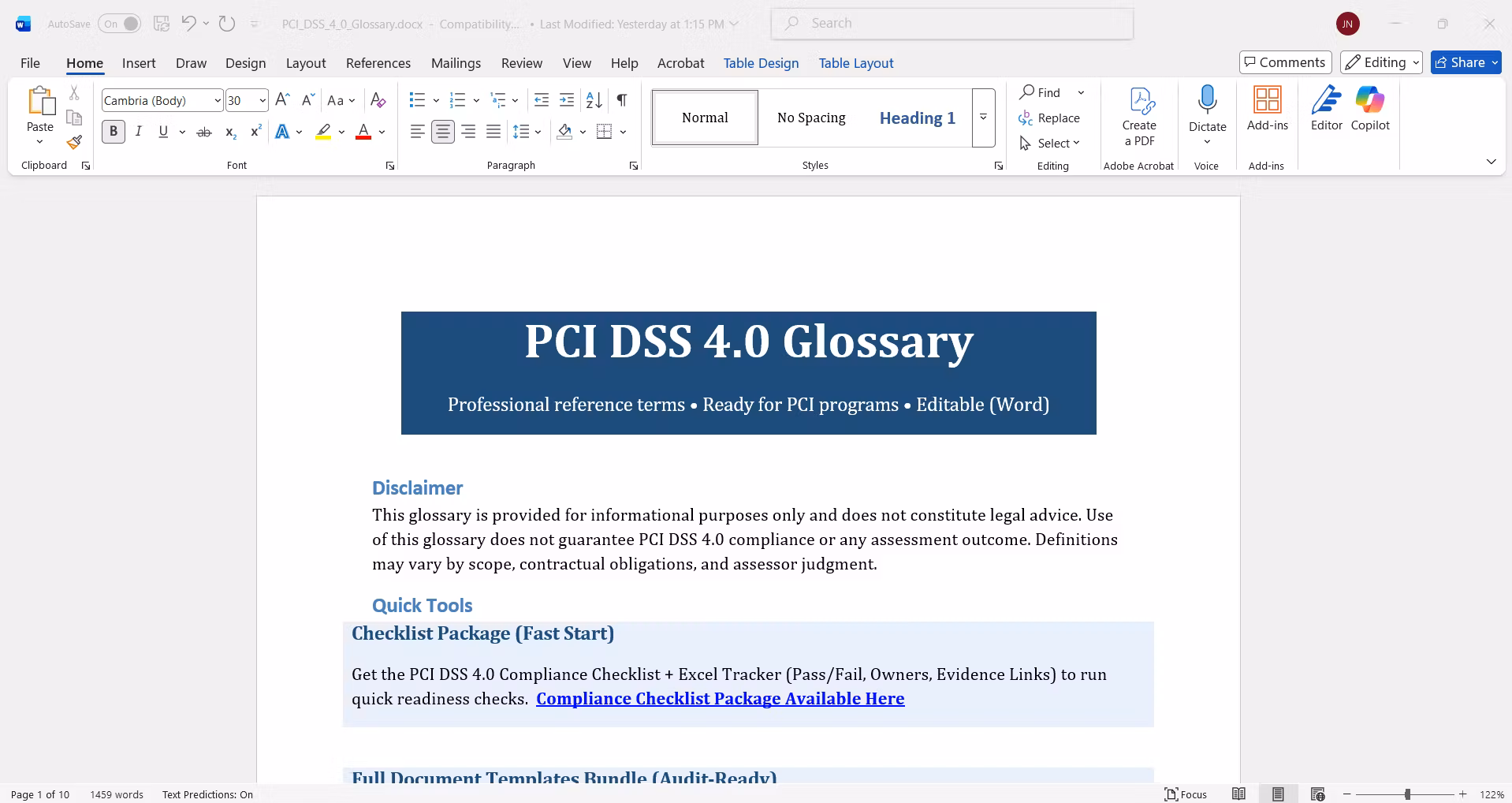Switch to the Layout tab
Screen dimensions: 1512x803
(306, 63)
